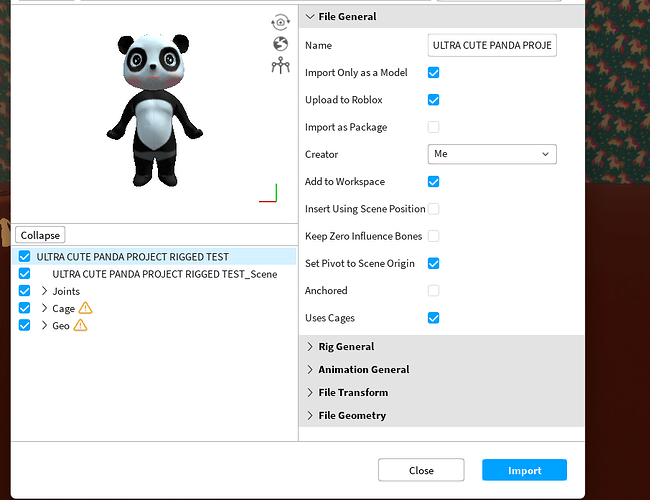650x500 pixels.
Task: Uncheck the Geo row checkbox
Action: 24,325
